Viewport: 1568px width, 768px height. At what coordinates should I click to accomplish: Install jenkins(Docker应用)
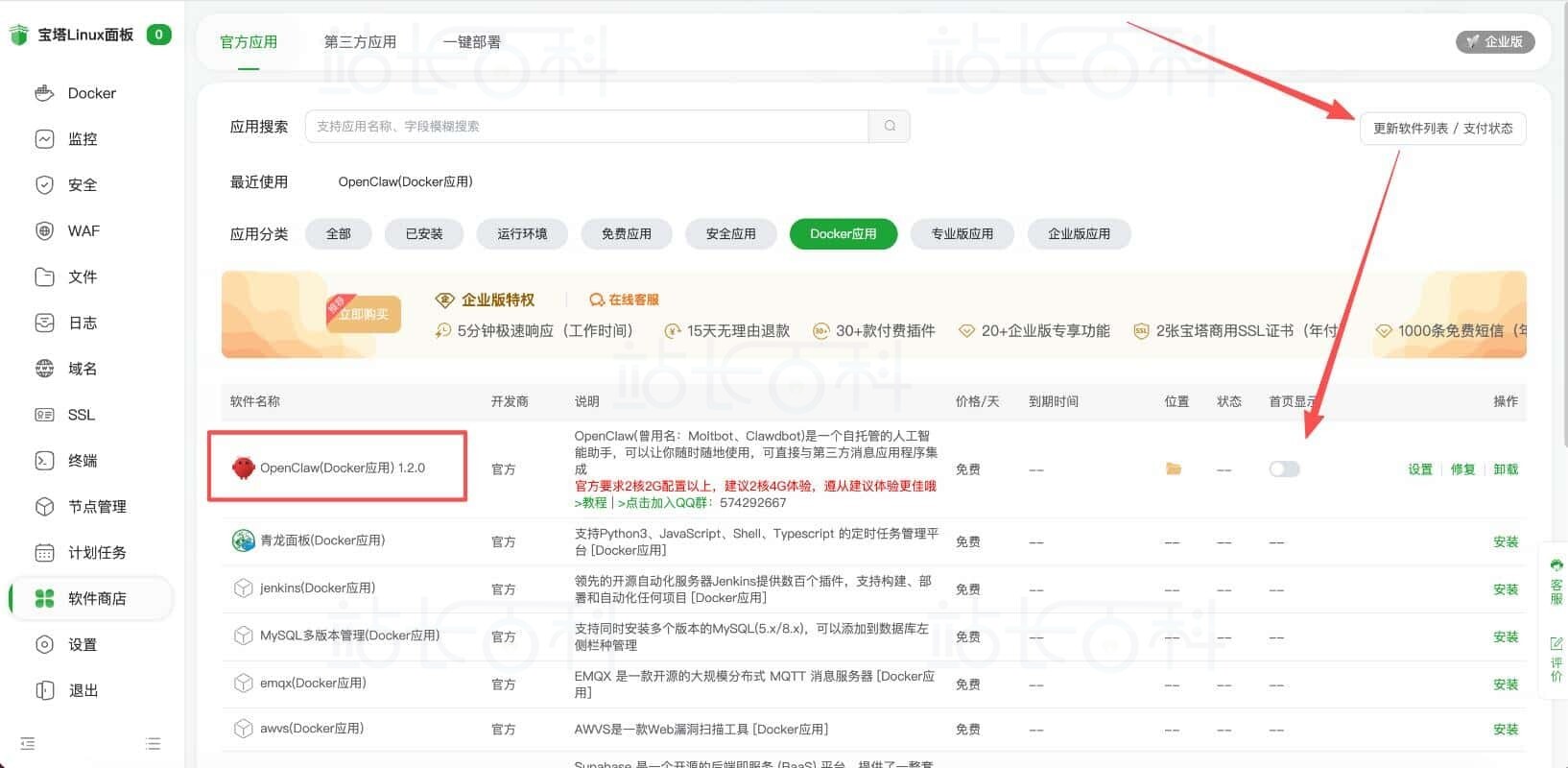tap(1506, 589)
